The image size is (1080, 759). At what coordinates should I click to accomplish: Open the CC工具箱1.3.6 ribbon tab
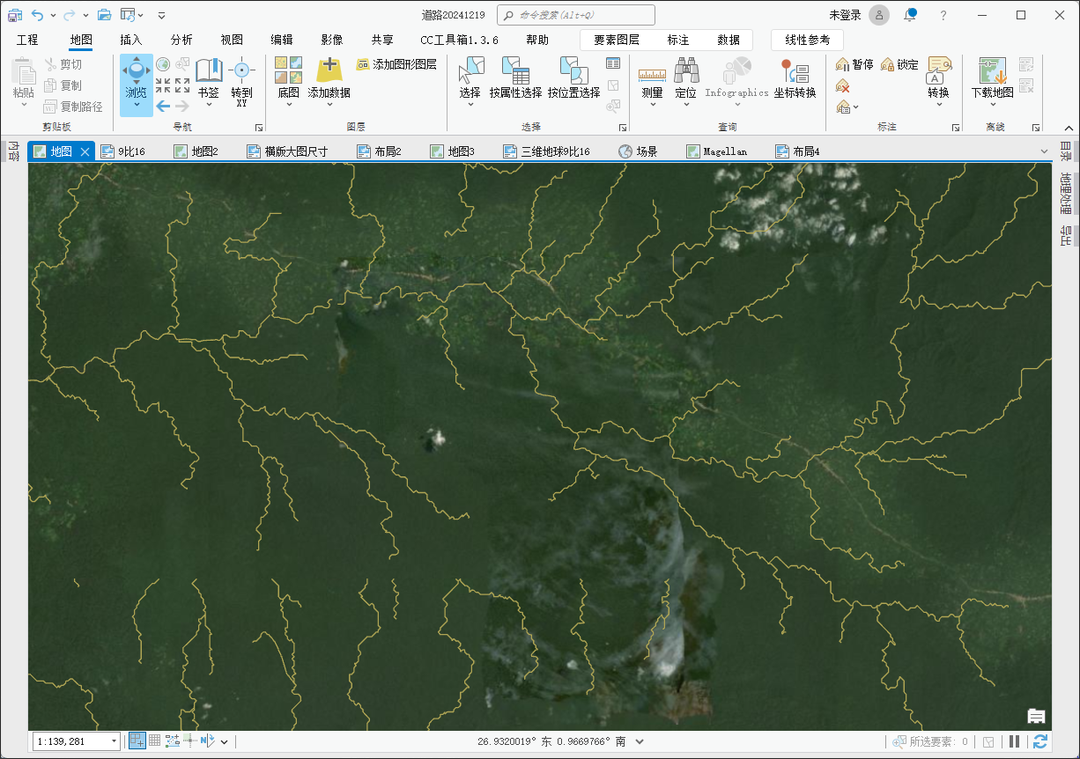pyautogui.click(x=459, y=40)
